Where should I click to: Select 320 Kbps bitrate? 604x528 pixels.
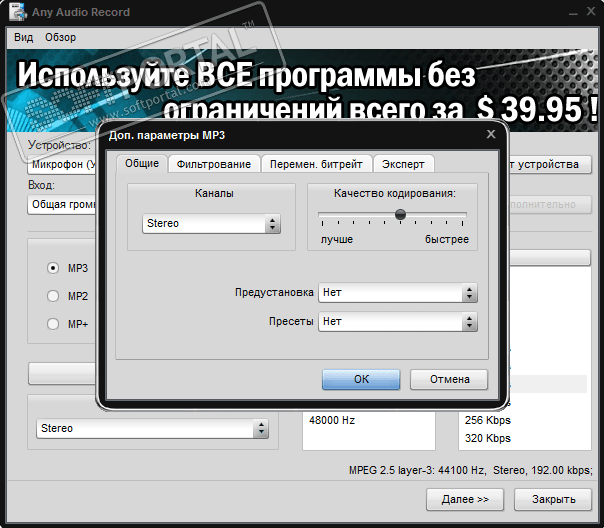coord(488,438)
